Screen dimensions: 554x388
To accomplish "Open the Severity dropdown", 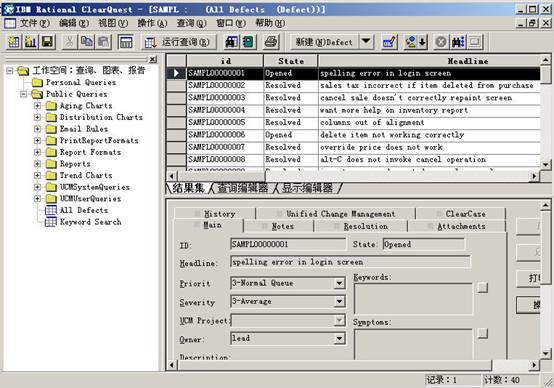I will (339, 301).
